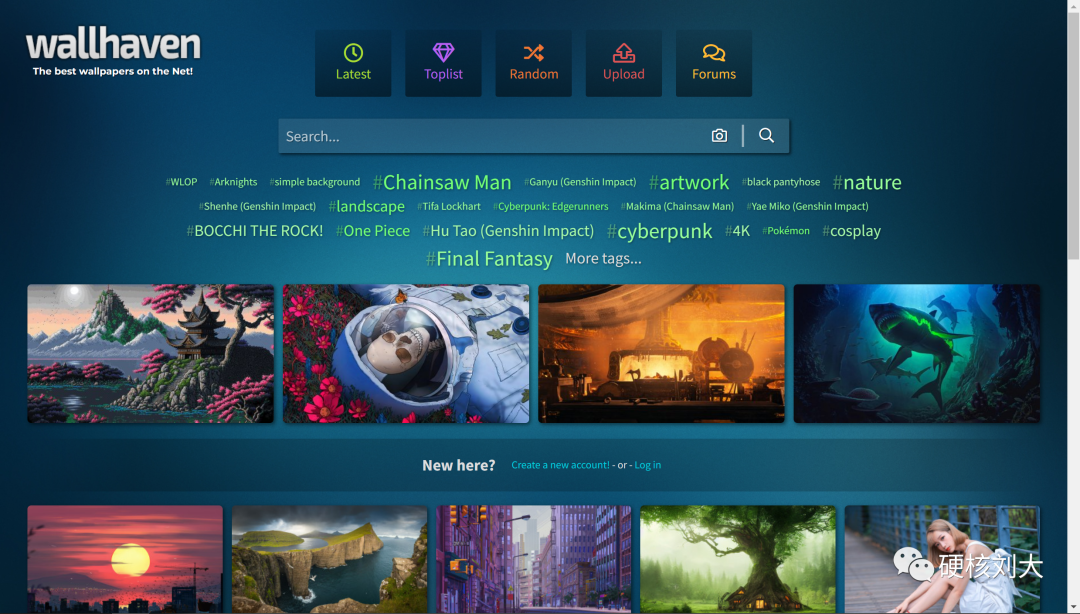Click the page vertical scrollbar thumb
Image resolution: width=1080 pixels, height=614 pixels.
(x=1073, y=136)
